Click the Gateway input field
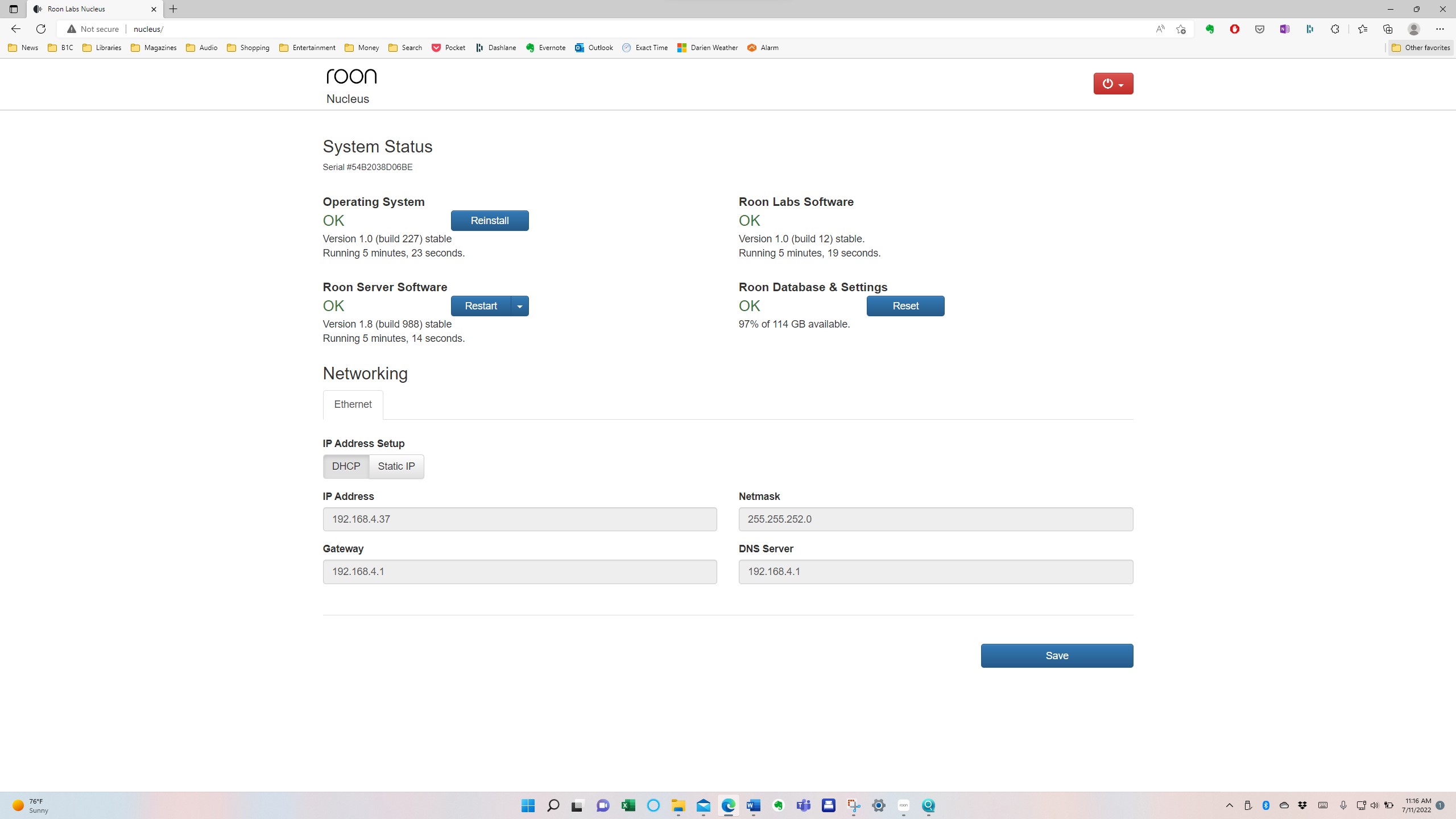The width and height of the screenshot is (1456, 819). [x=520, y=572]
